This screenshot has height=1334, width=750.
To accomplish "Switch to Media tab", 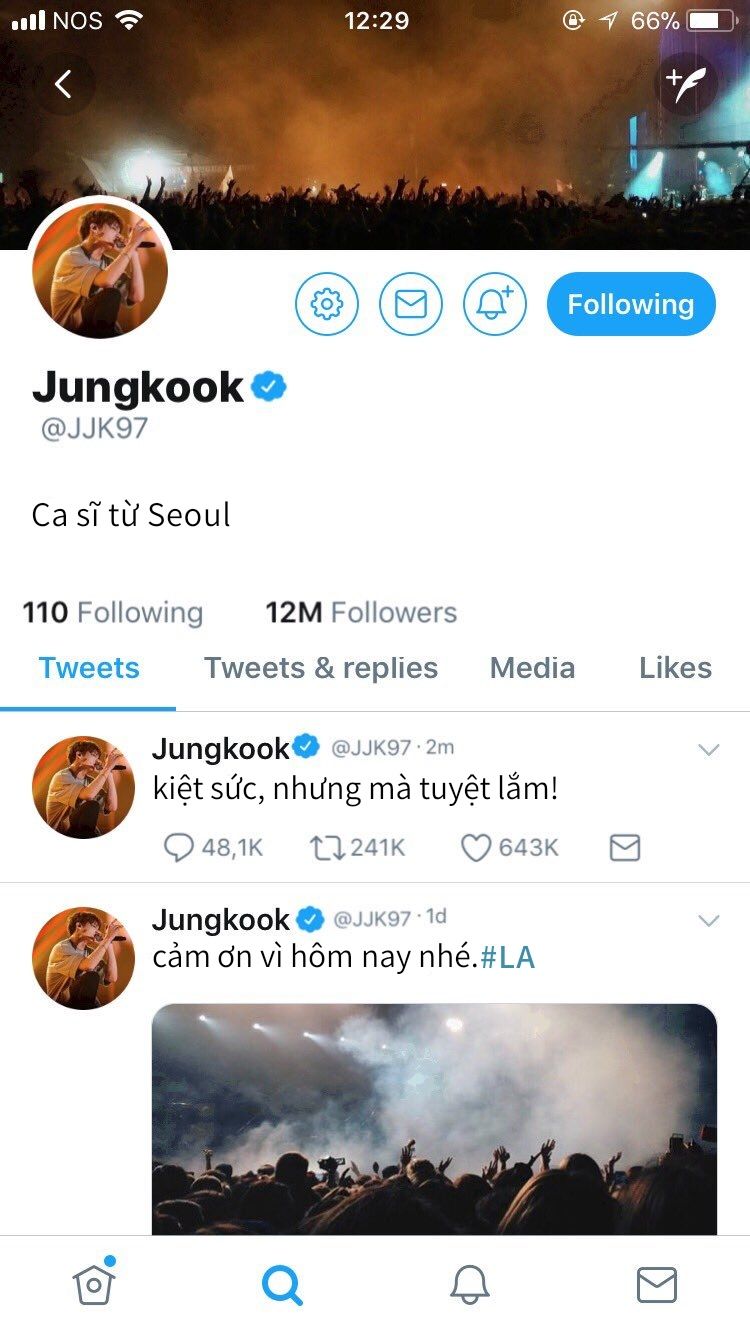I will point(532,668).
